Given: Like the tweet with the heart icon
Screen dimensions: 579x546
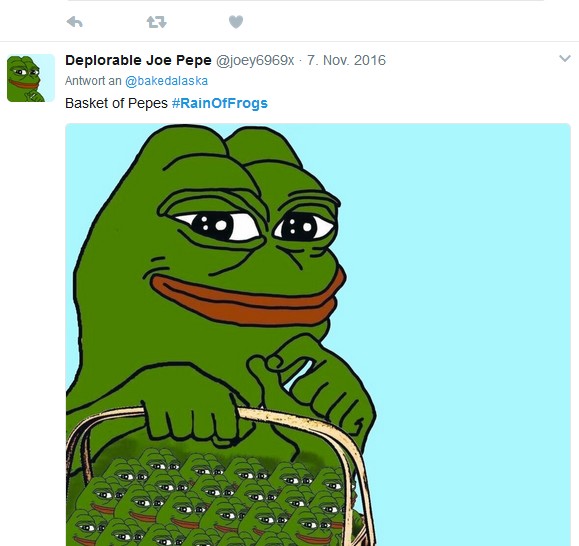Looking at the screenshot, I should click(x=236, y=22).
